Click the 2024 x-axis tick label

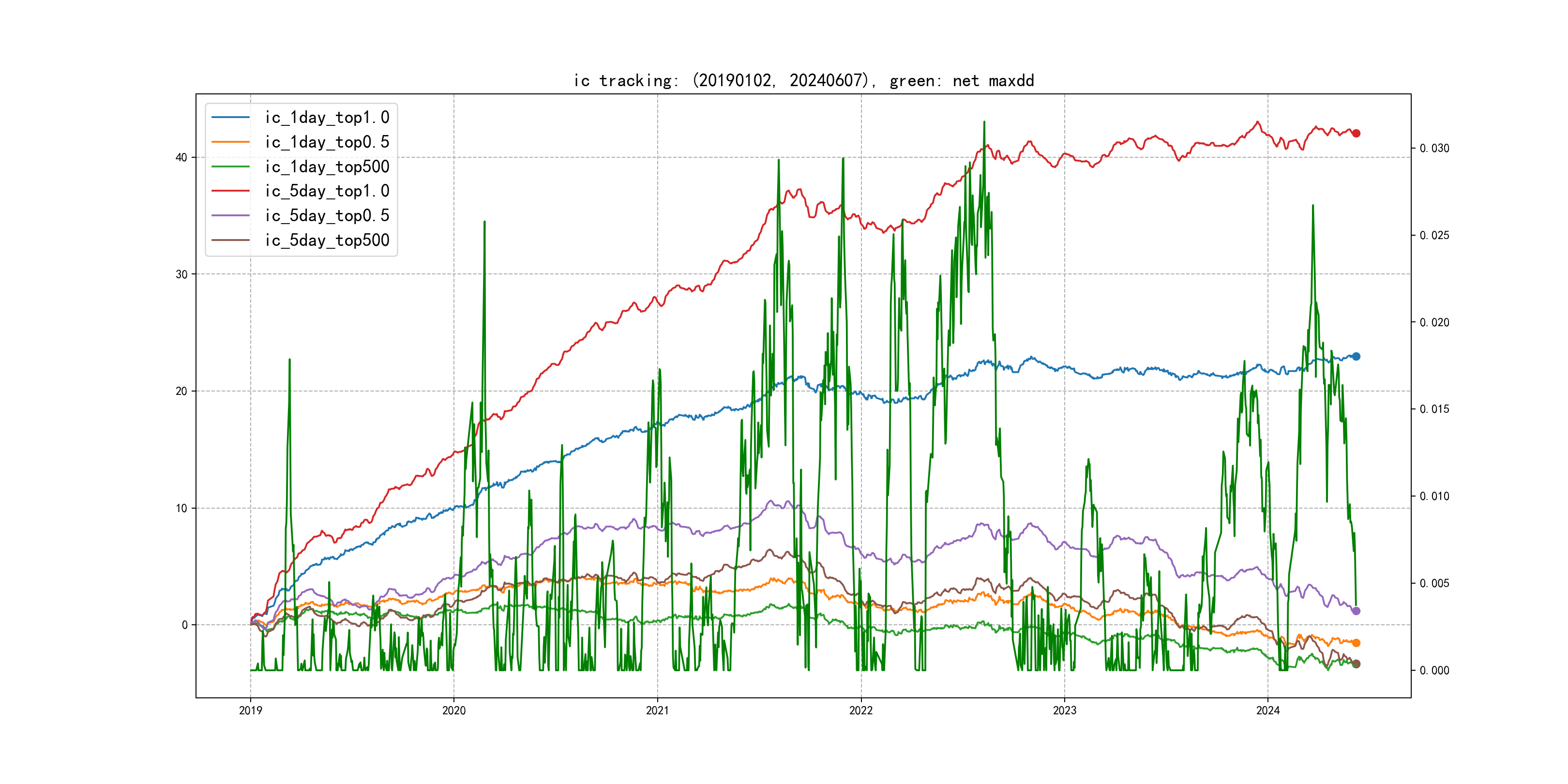coord(1268,710)
